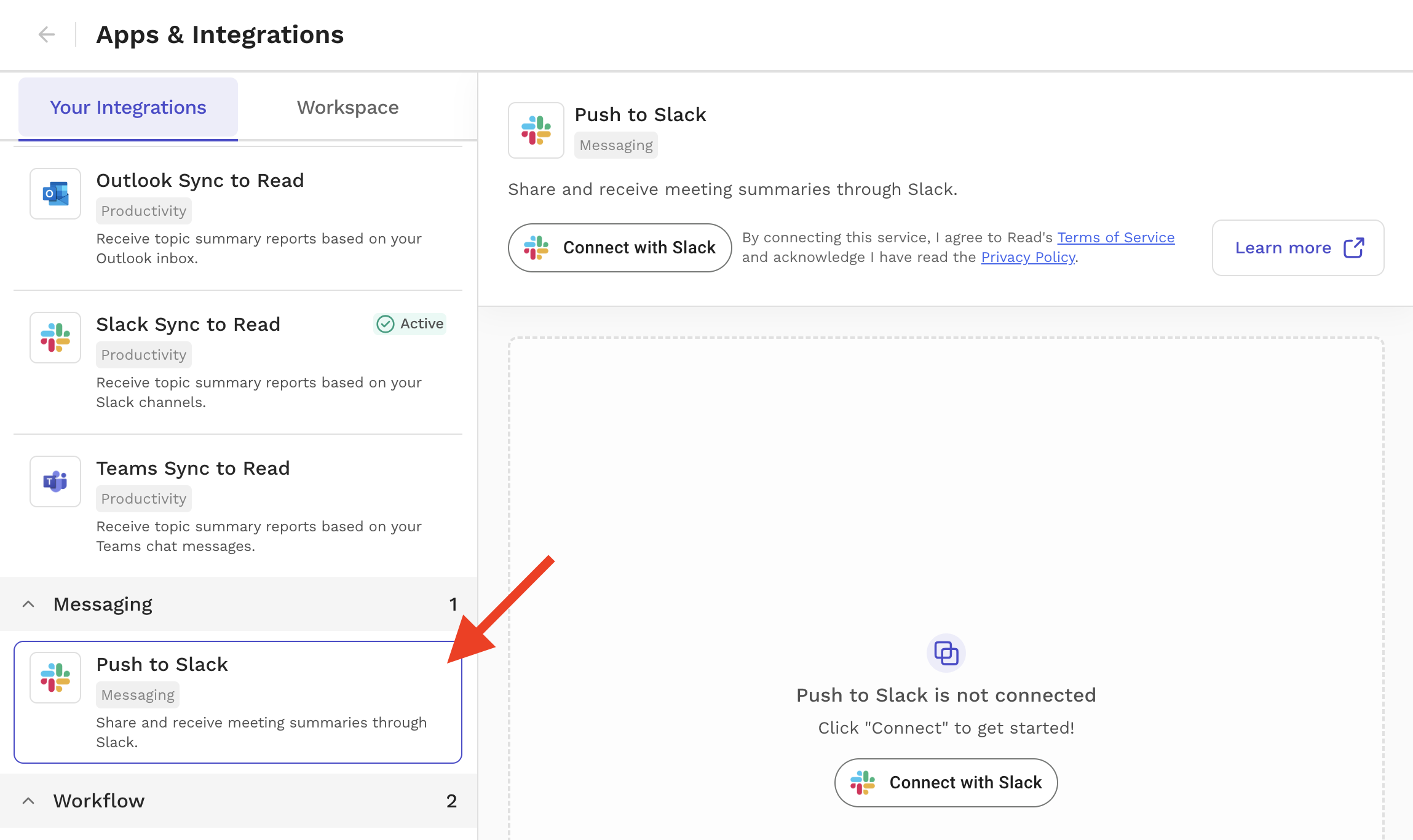Click the Messaging section header label
The width and height of the screenshot is (1413, 840).
(103, 604)
